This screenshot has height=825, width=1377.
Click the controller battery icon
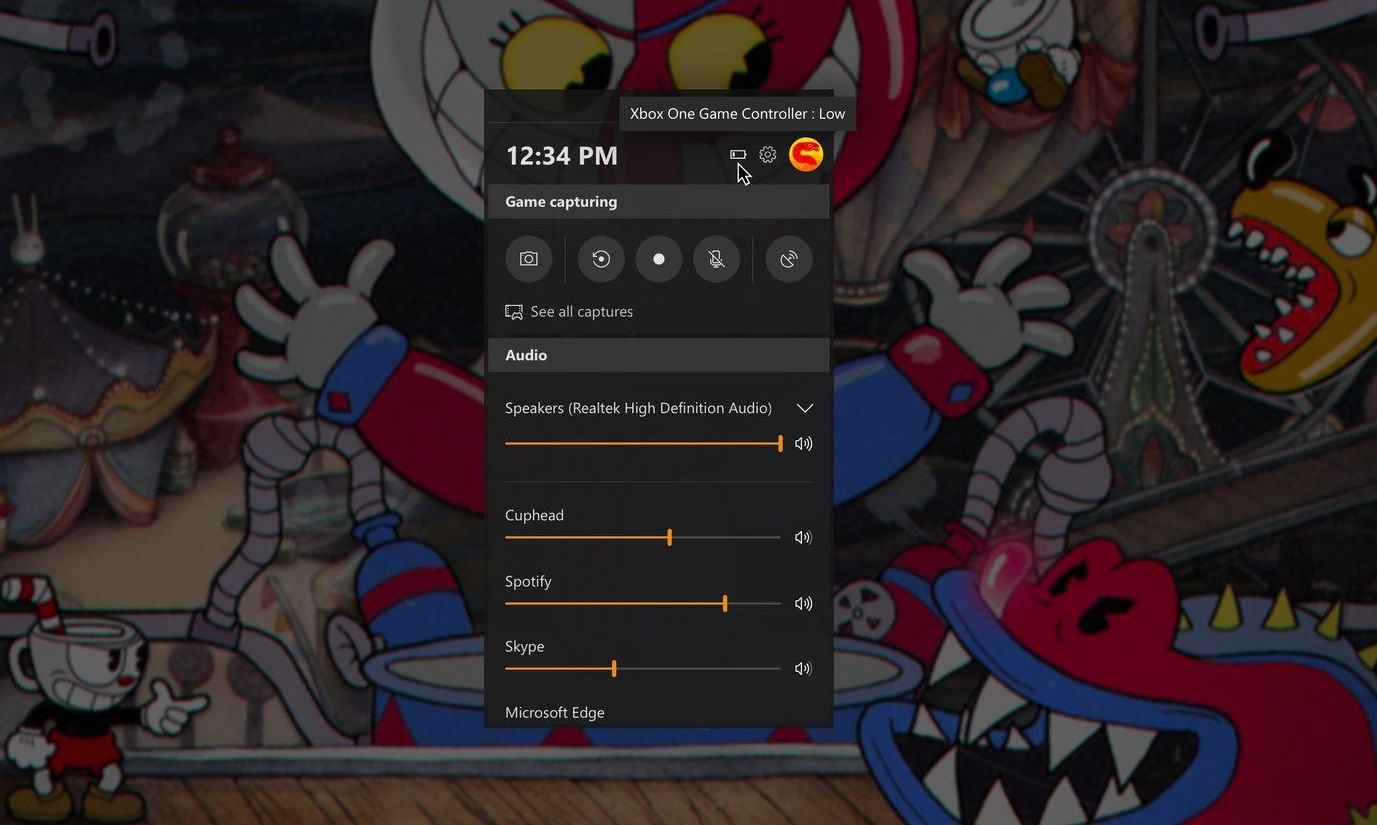(x=738, y=155)
